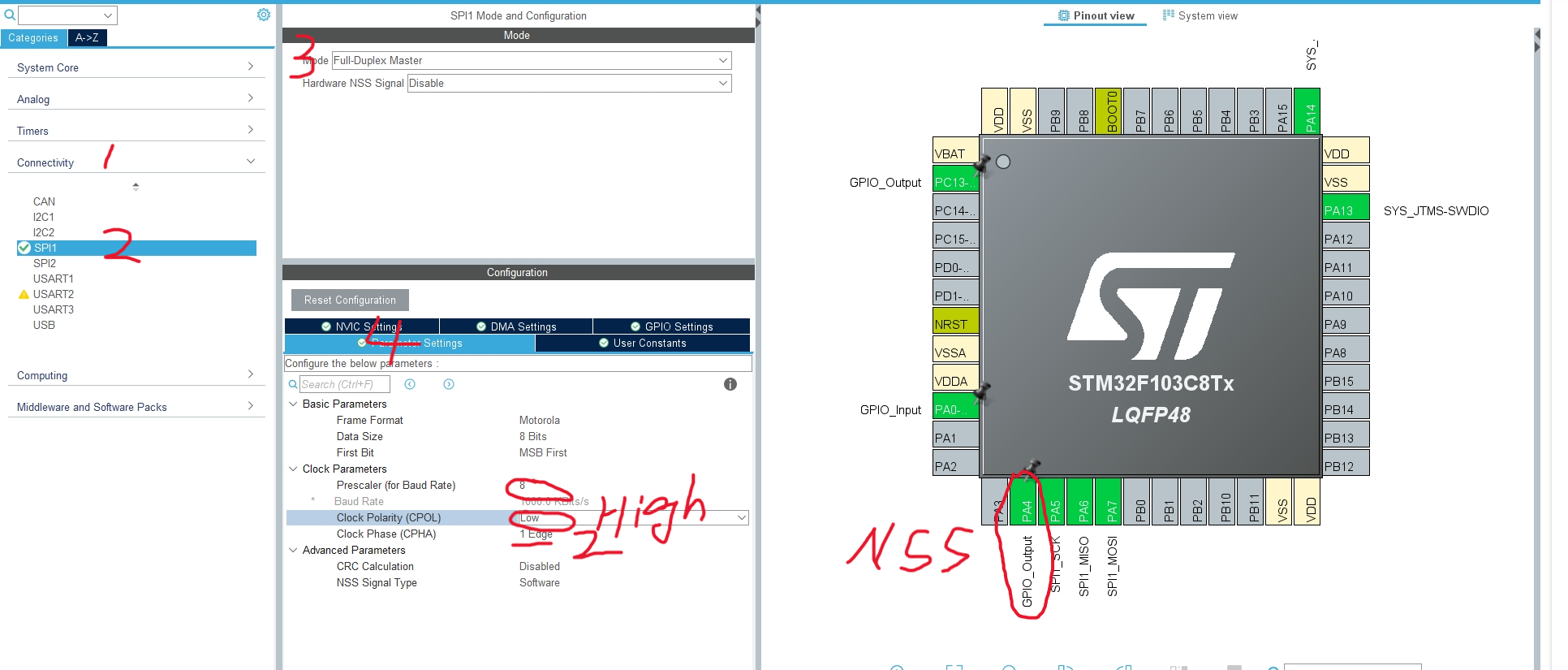The height and width of the screenshot is (670, 1568).
Task: Collapse the Advanced Parameters group
Action: pos(293,550)
